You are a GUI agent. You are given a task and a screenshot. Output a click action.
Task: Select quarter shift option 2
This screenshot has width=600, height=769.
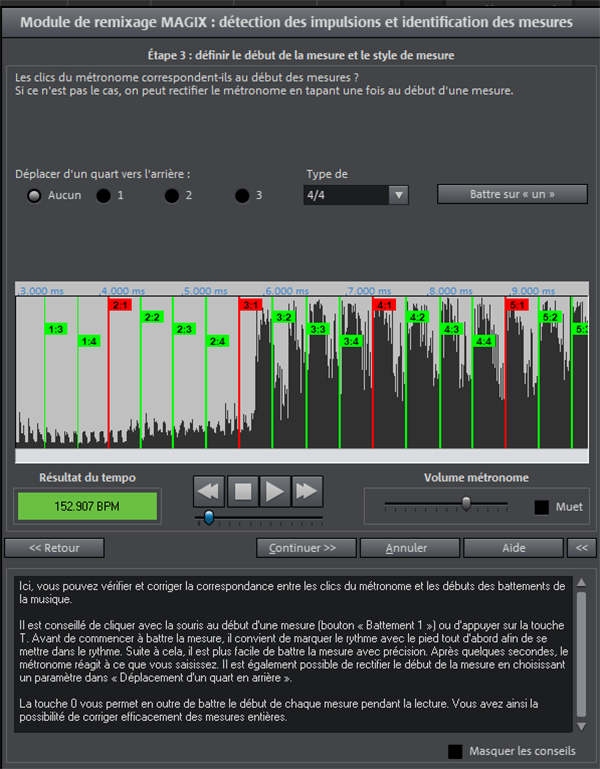[172, 196]
